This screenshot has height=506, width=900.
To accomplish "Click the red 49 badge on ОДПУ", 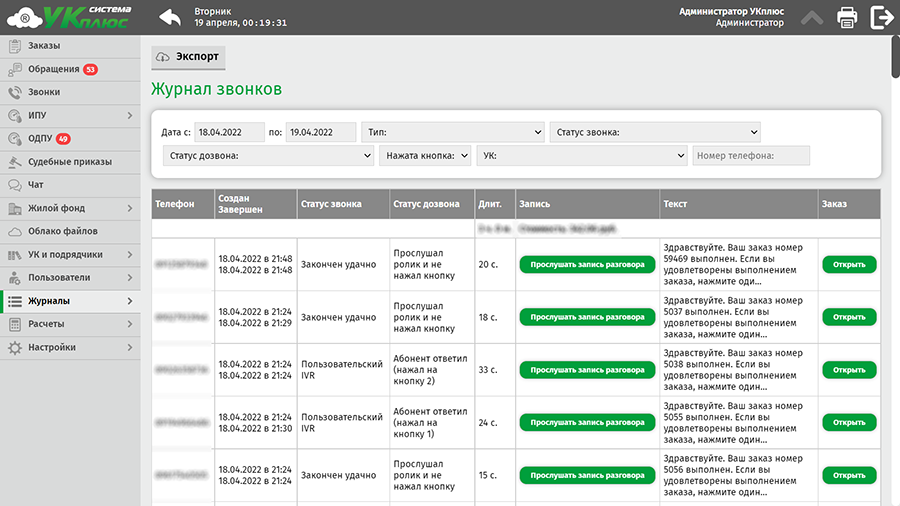I will (63, 139).
